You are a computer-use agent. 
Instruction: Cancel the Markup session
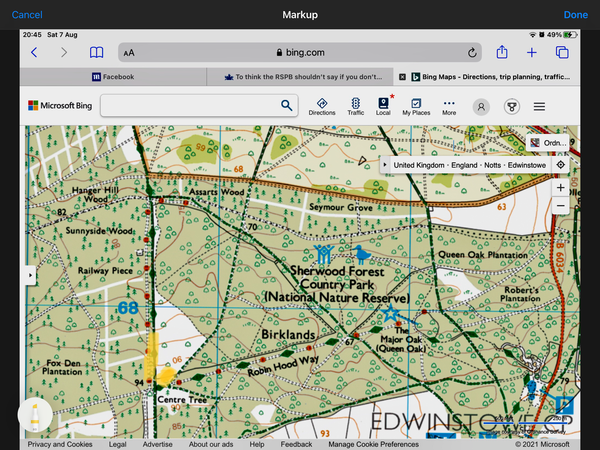point(27,15)
